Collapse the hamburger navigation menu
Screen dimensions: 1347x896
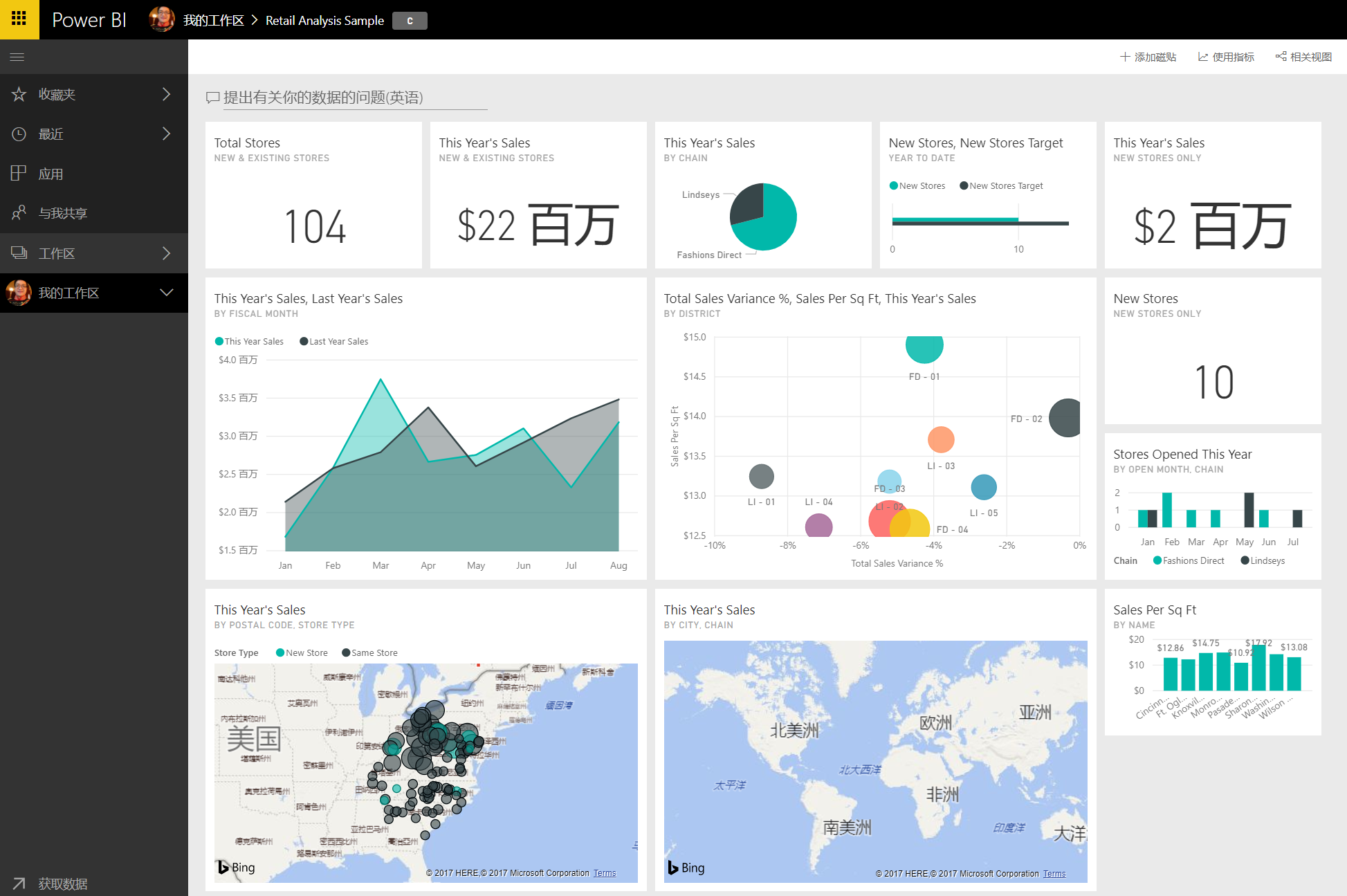[17, 57]
